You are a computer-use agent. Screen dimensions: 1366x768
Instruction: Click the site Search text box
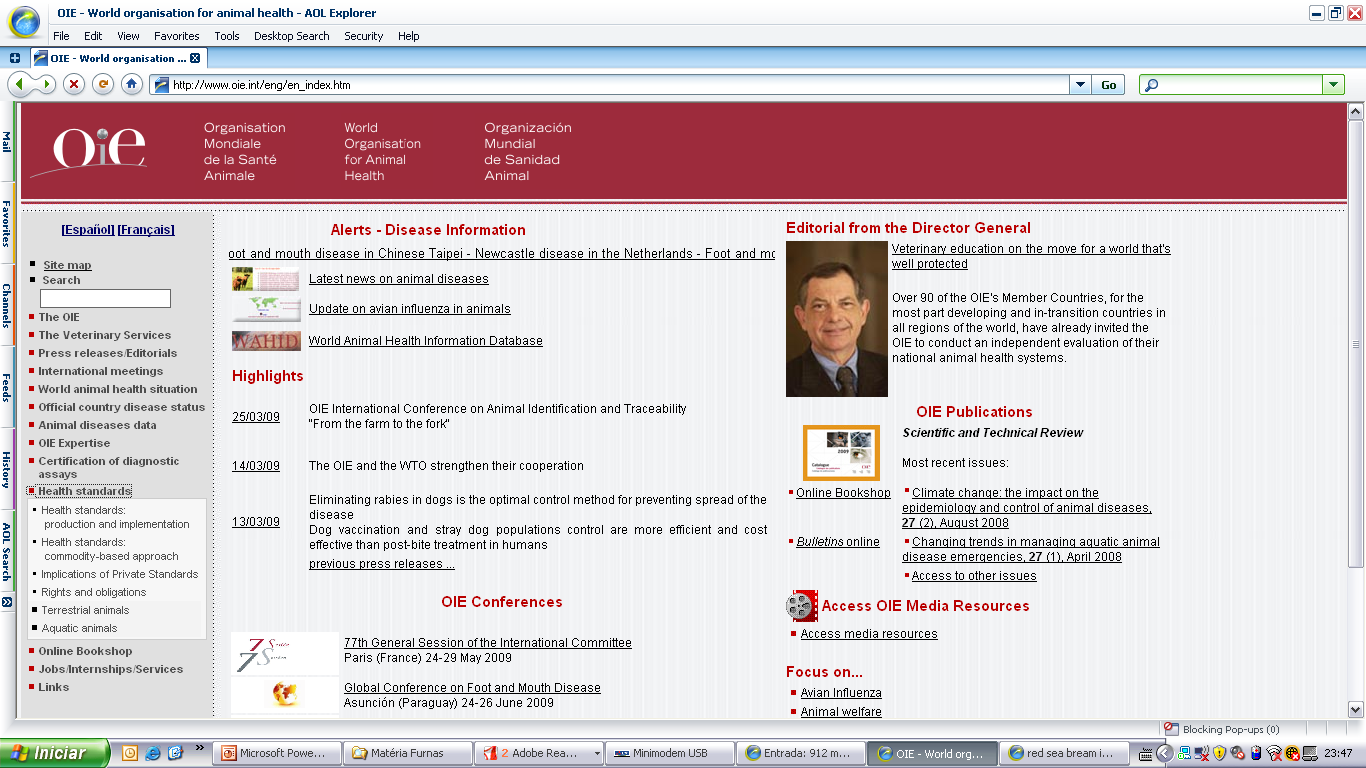click(x=105, y=298)
